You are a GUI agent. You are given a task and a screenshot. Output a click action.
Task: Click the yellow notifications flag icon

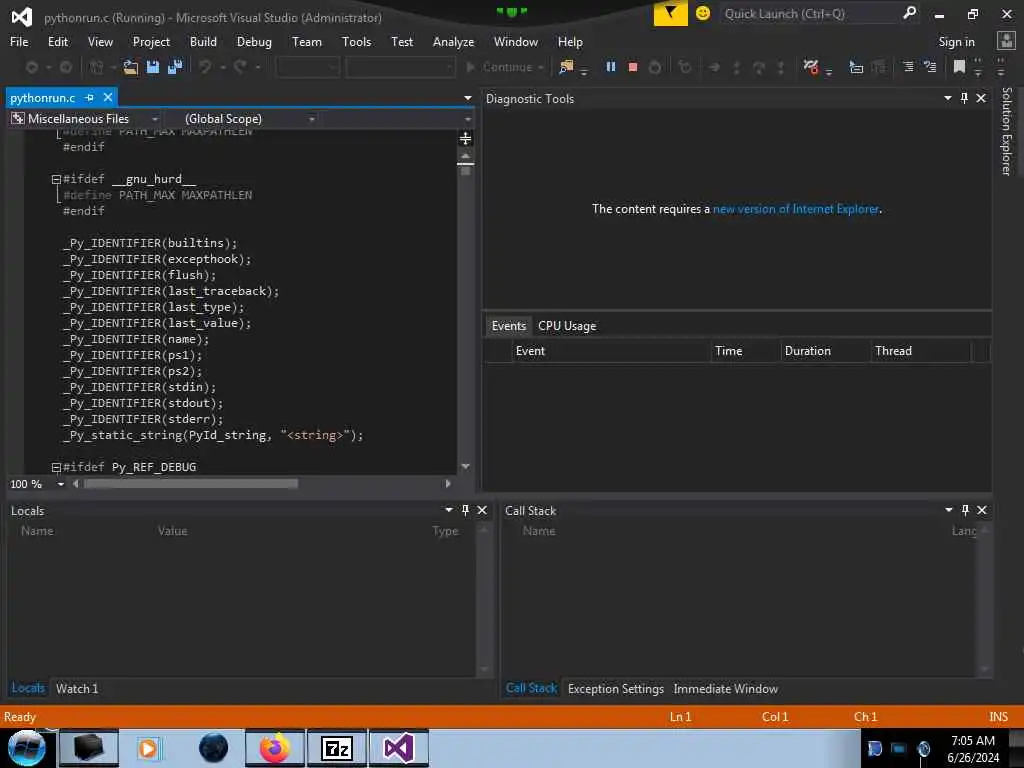tap(670, 13)
